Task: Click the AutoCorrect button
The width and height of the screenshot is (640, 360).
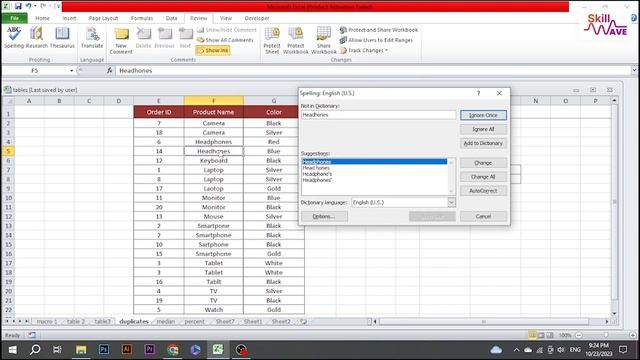Action: click(x=483, y=191)
